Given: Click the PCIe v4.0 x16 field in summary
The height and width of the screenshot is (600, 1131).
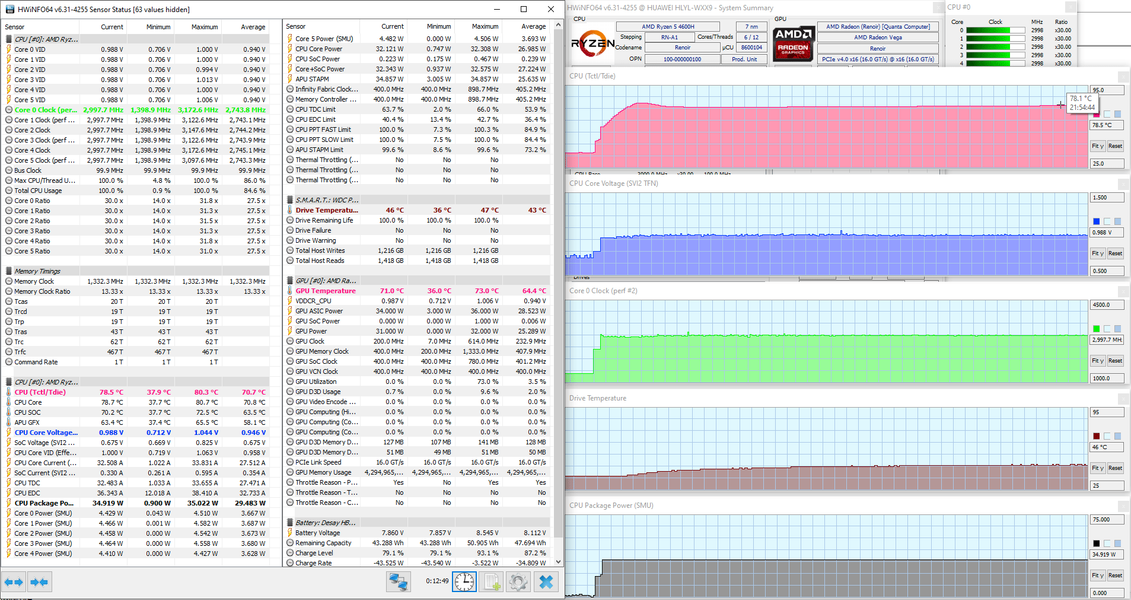Looking at the screenshot, I should point(878,59).
